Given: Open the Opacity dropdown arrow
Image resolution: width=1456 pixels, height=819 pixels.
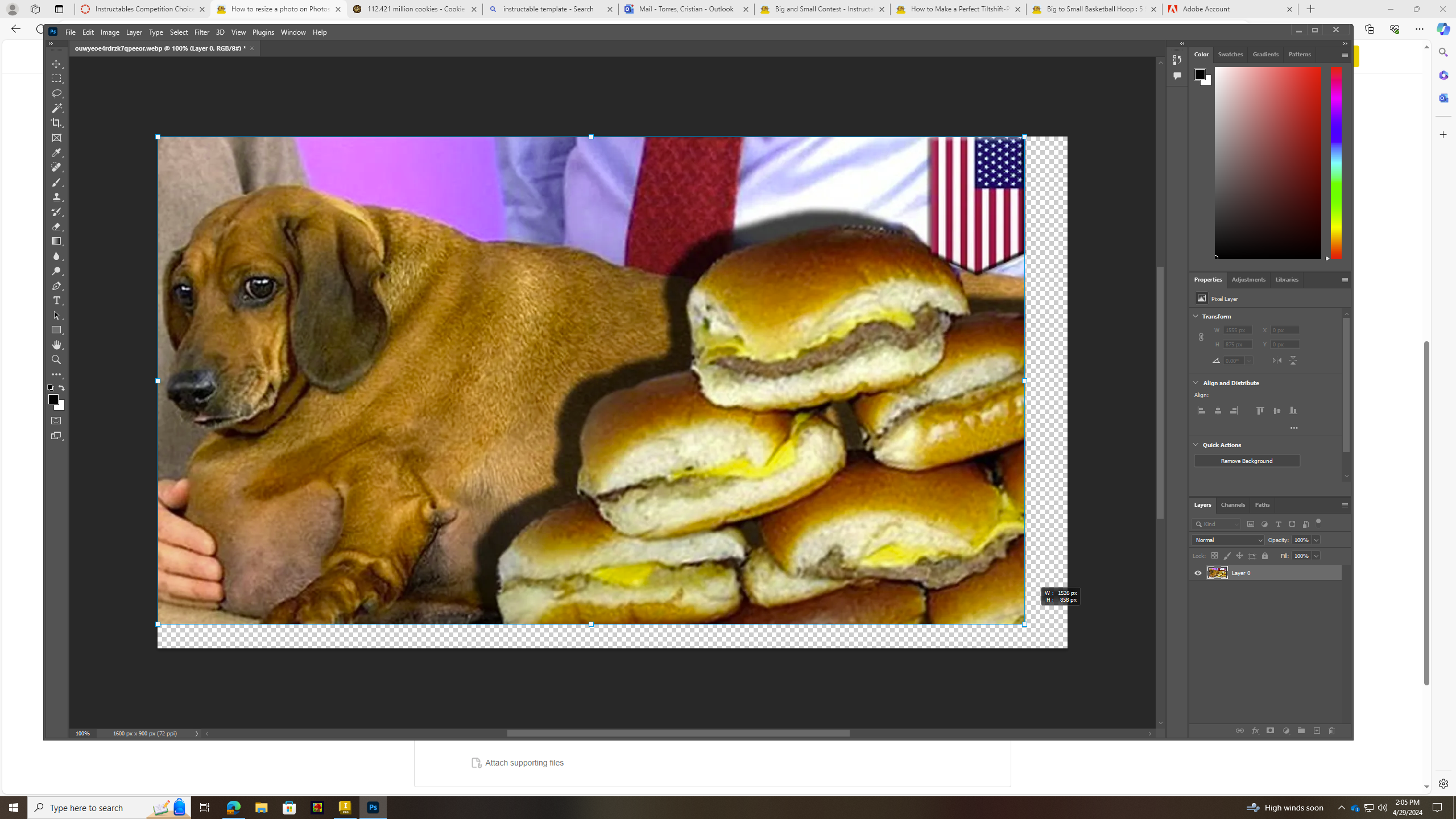Looking at the screenshot, I should 1316,540.
